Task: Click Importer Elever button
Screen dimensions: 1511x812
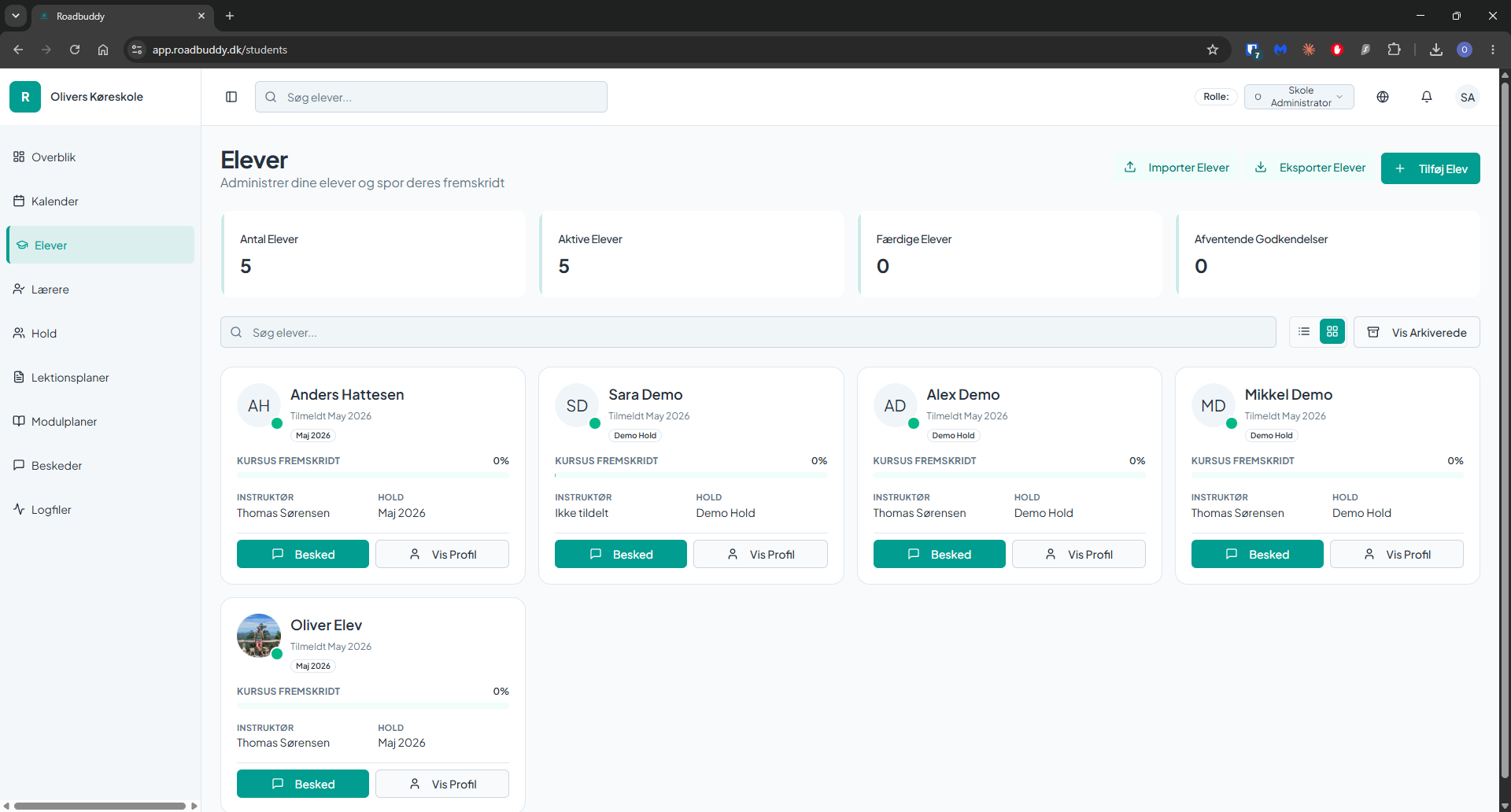Action: coord(1177,168)
